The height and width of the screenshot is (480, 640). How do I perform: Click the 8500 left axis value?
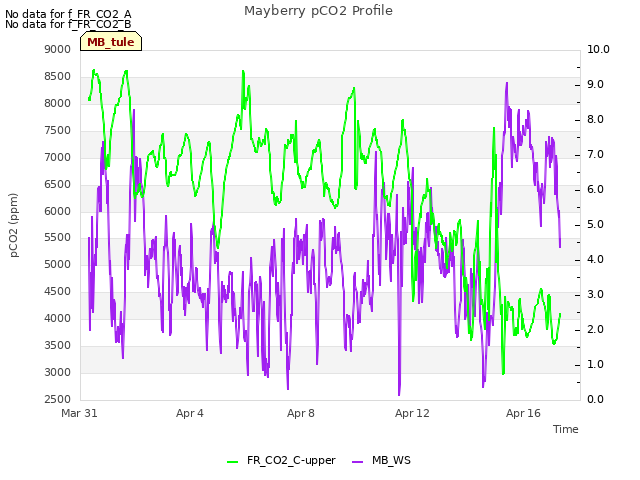point(58,76)
